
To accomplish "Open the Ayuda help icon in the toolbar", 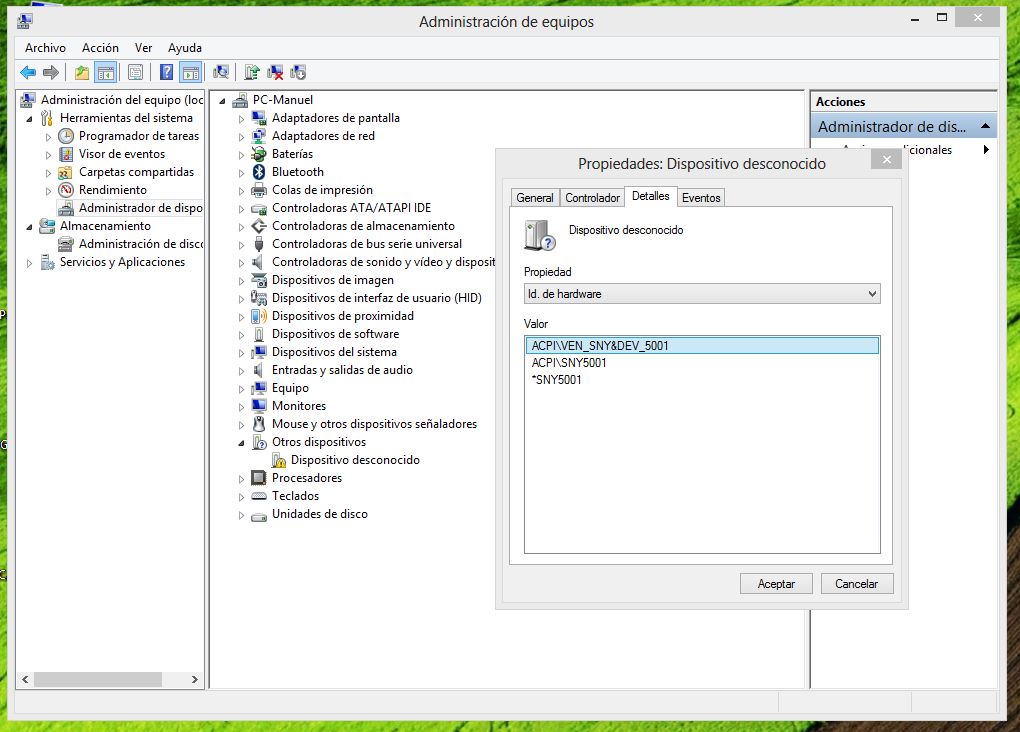I will (x=165, y=71).
